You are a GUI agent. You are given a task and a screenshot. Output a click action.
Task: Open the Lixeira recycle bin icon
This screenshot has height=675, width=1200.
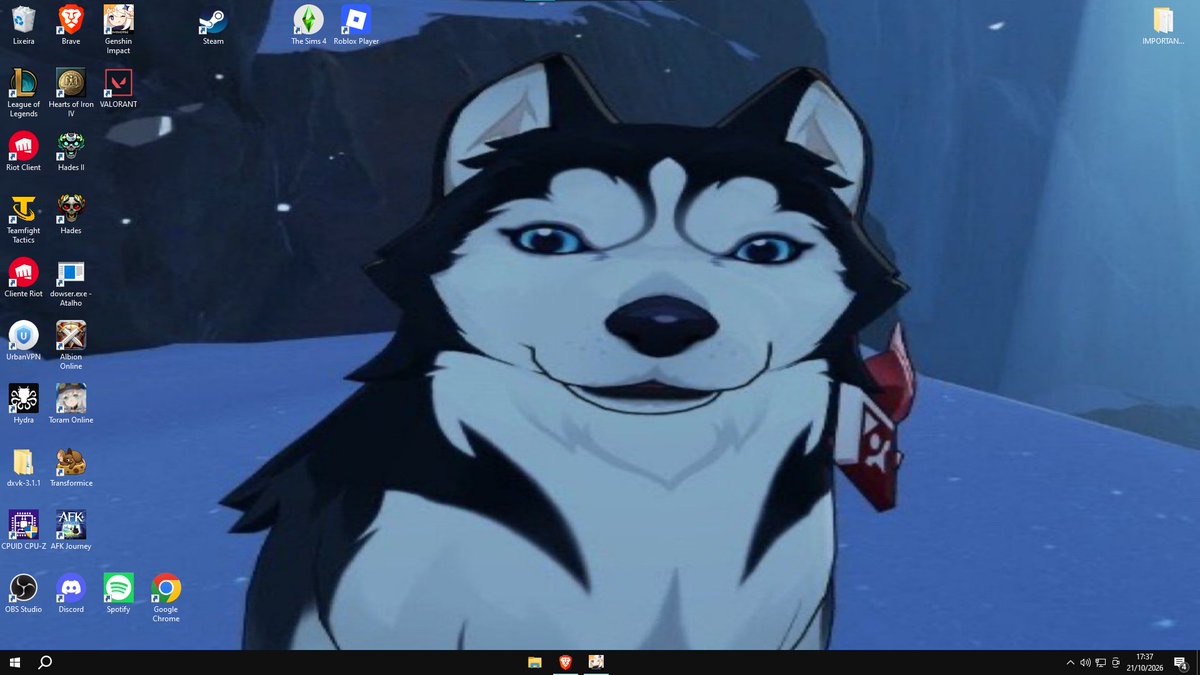point(23,26)
